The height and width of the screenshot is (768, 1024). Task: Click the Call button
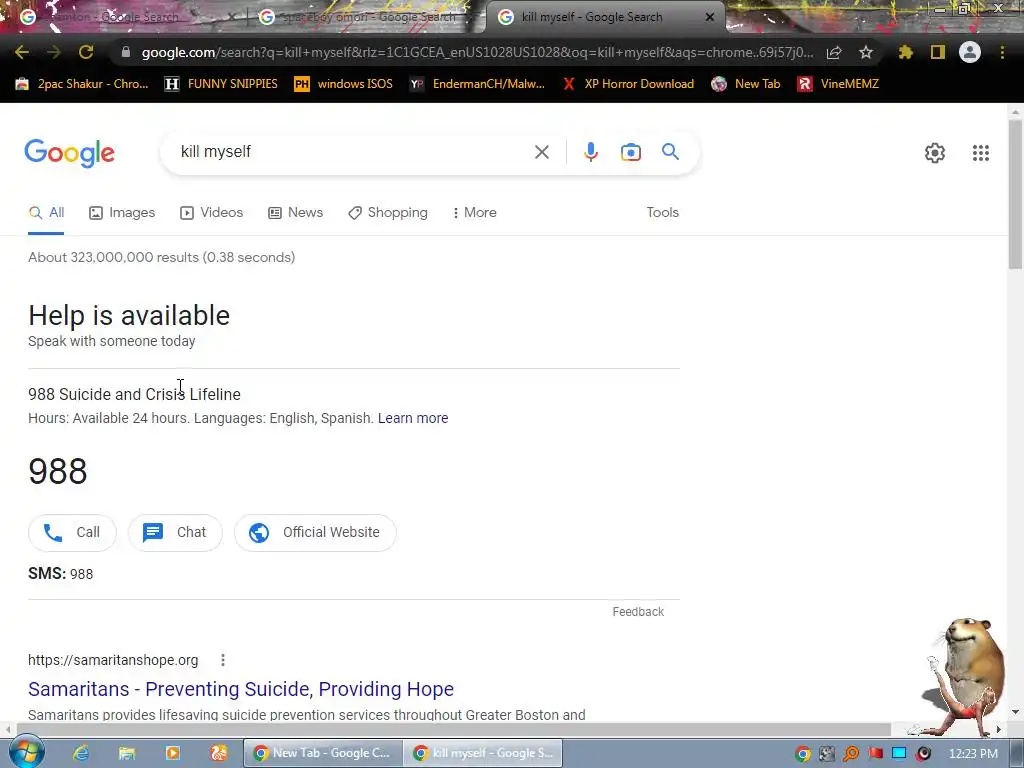pyautogui.click(x=72, y=533)
